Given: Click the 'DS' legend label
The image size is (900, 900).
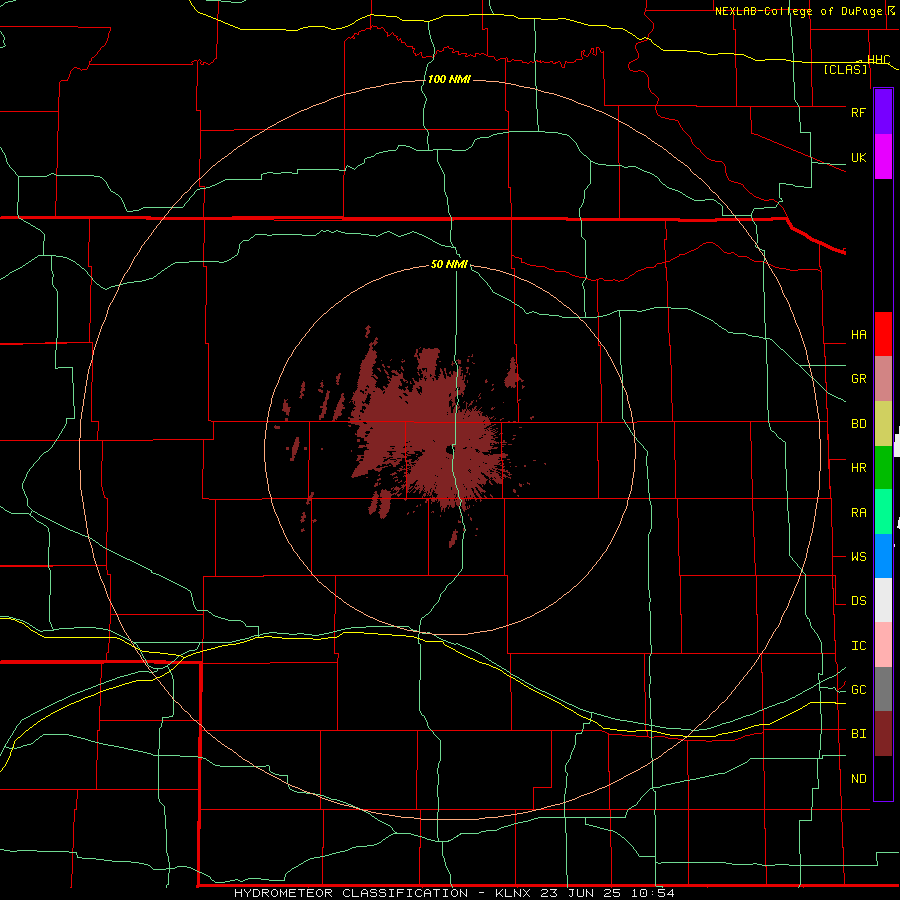Looking at the screenshot, I should click(858, 601).
